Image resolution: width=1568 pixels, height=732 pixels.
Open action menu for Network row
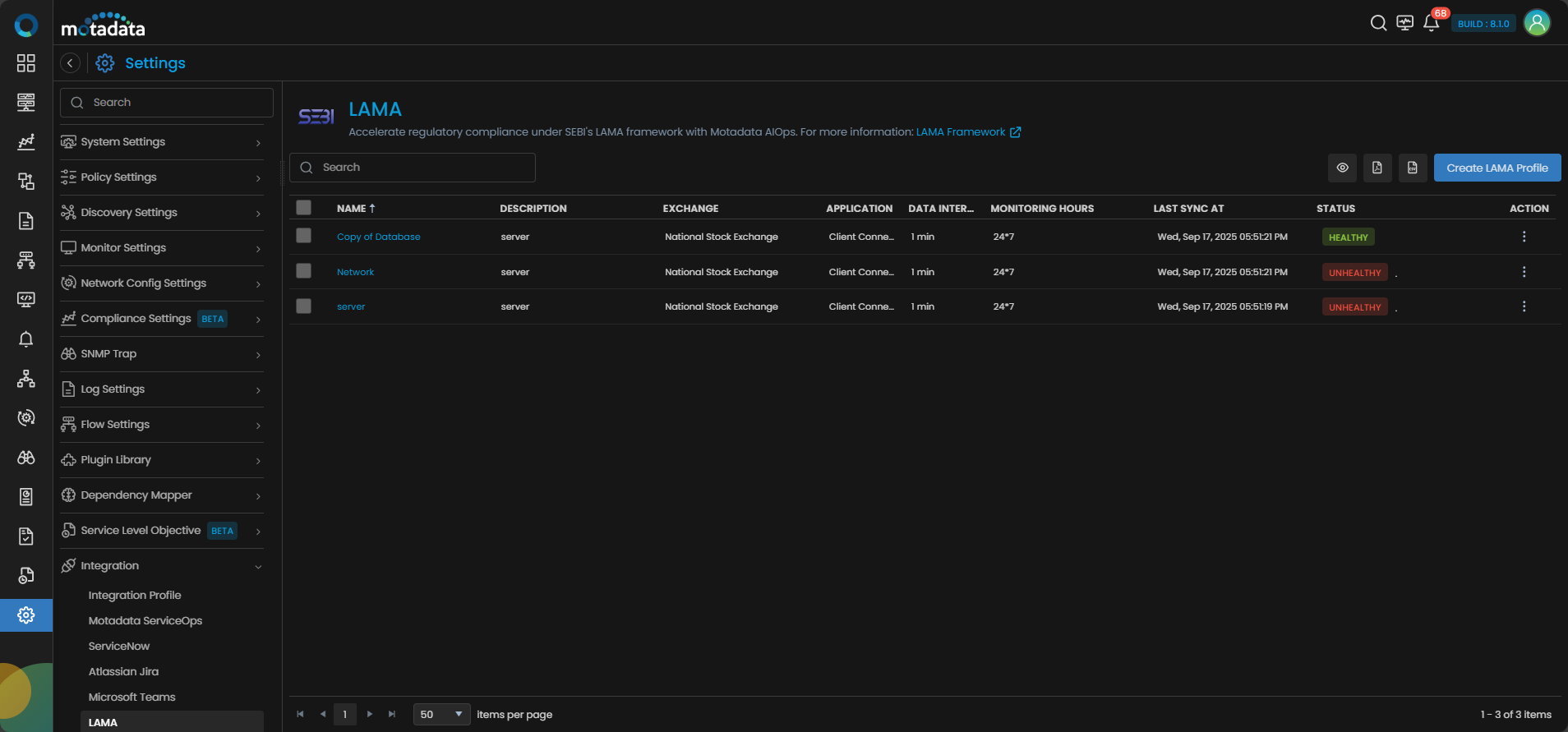click(x=1524, y=272)
